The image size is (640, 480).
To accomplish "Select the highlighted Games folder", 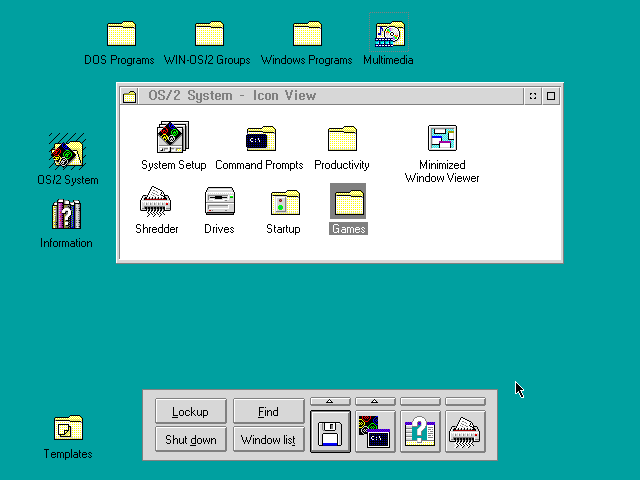I will click(x=348, y=201).
